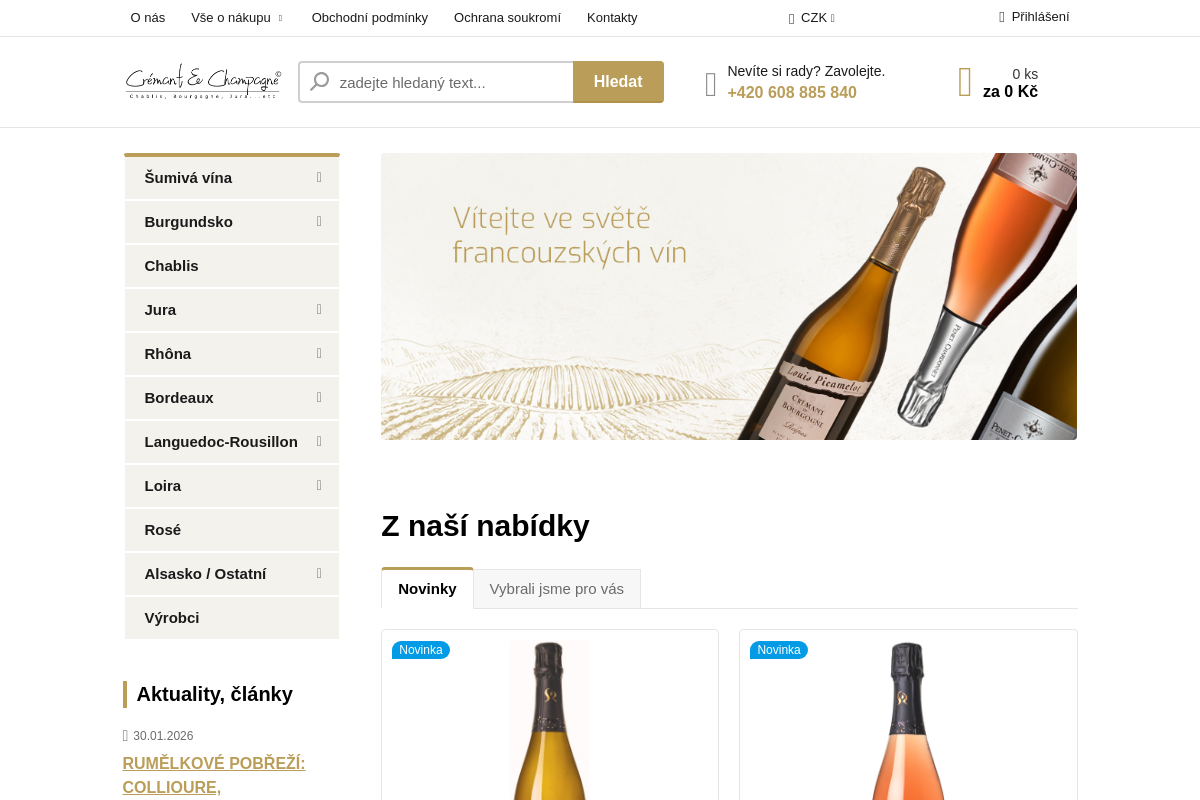Click the currency icon before CZK

791,18
